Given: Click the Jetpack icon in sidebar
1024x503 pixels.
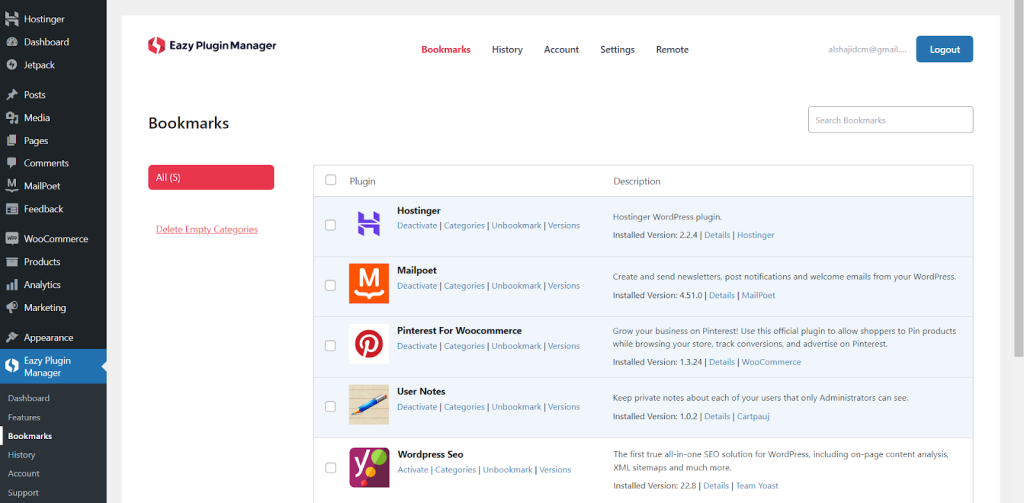Looking at the screenshot, I should coord(12,65).
